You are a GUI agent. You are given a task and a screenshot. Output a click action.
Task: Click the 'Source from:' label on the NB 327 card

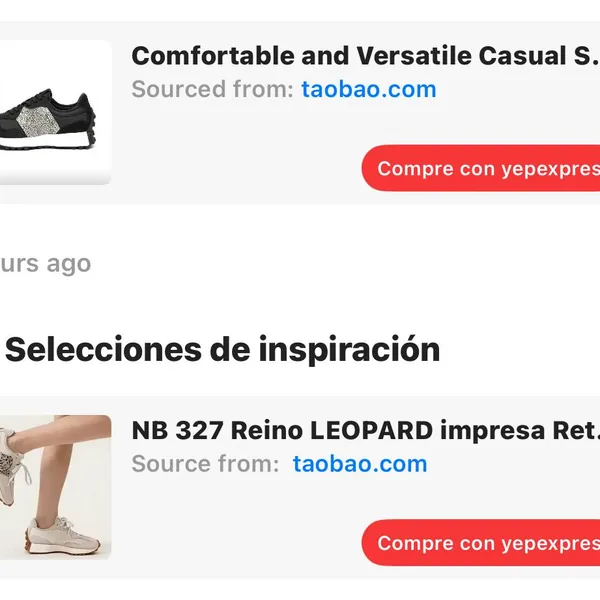[x=205, y=464]
